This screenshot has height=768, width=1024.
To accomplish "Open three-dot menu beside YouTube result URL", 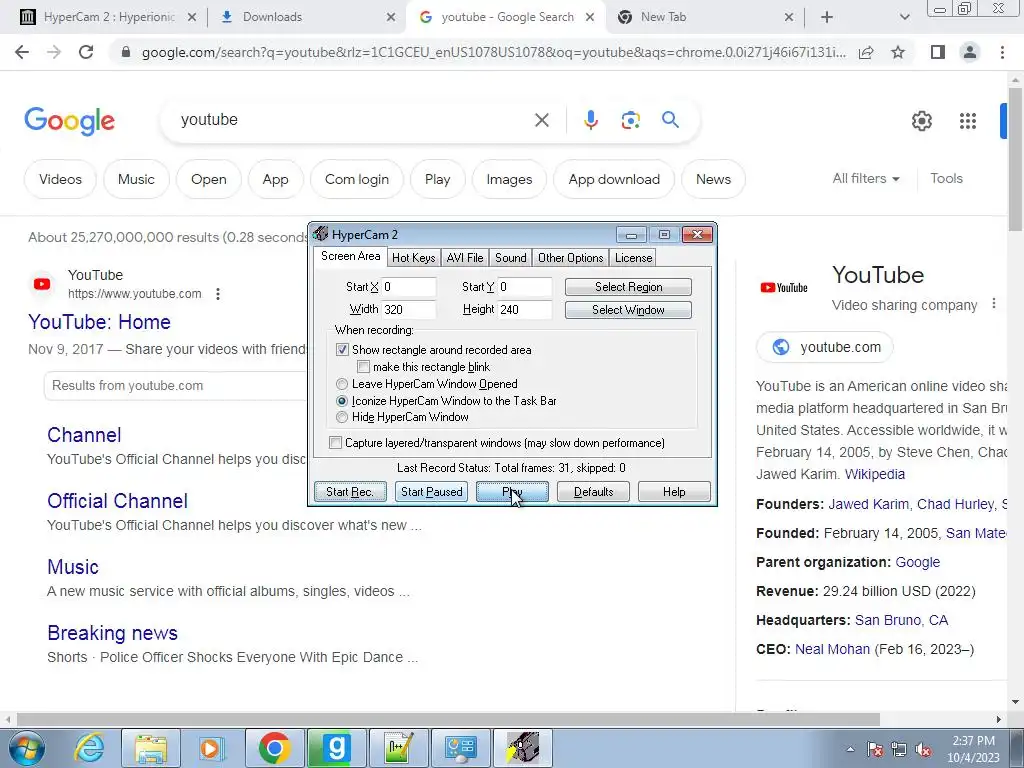I will click(218, 294).
